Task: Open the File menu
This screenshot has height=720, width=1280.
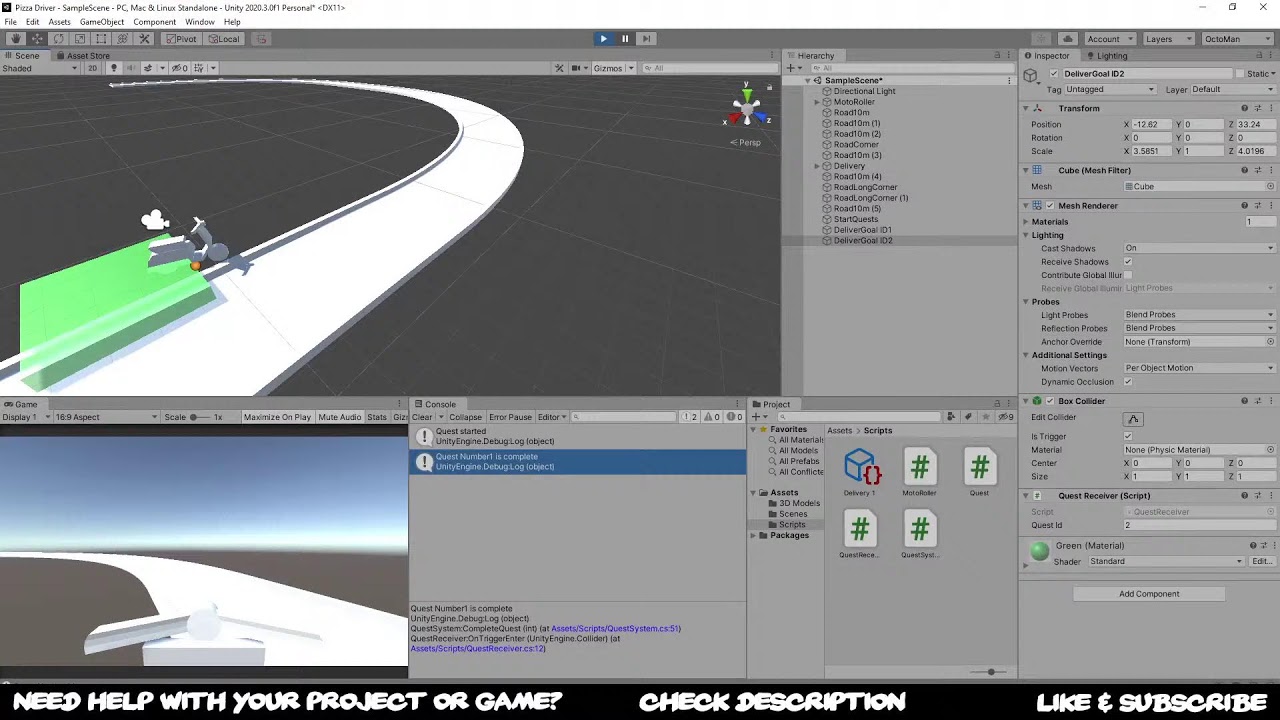Action: (11, 22)
